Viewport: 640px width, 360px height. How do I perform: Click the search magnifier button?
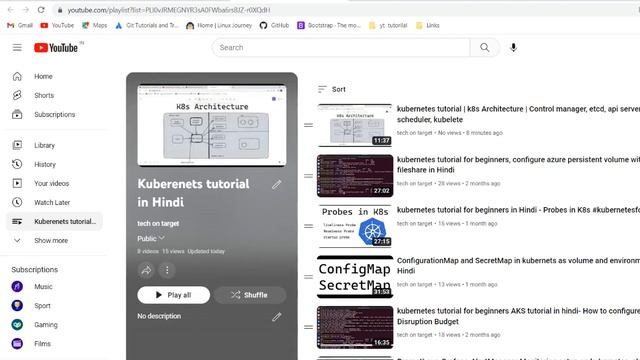point(484,48)
